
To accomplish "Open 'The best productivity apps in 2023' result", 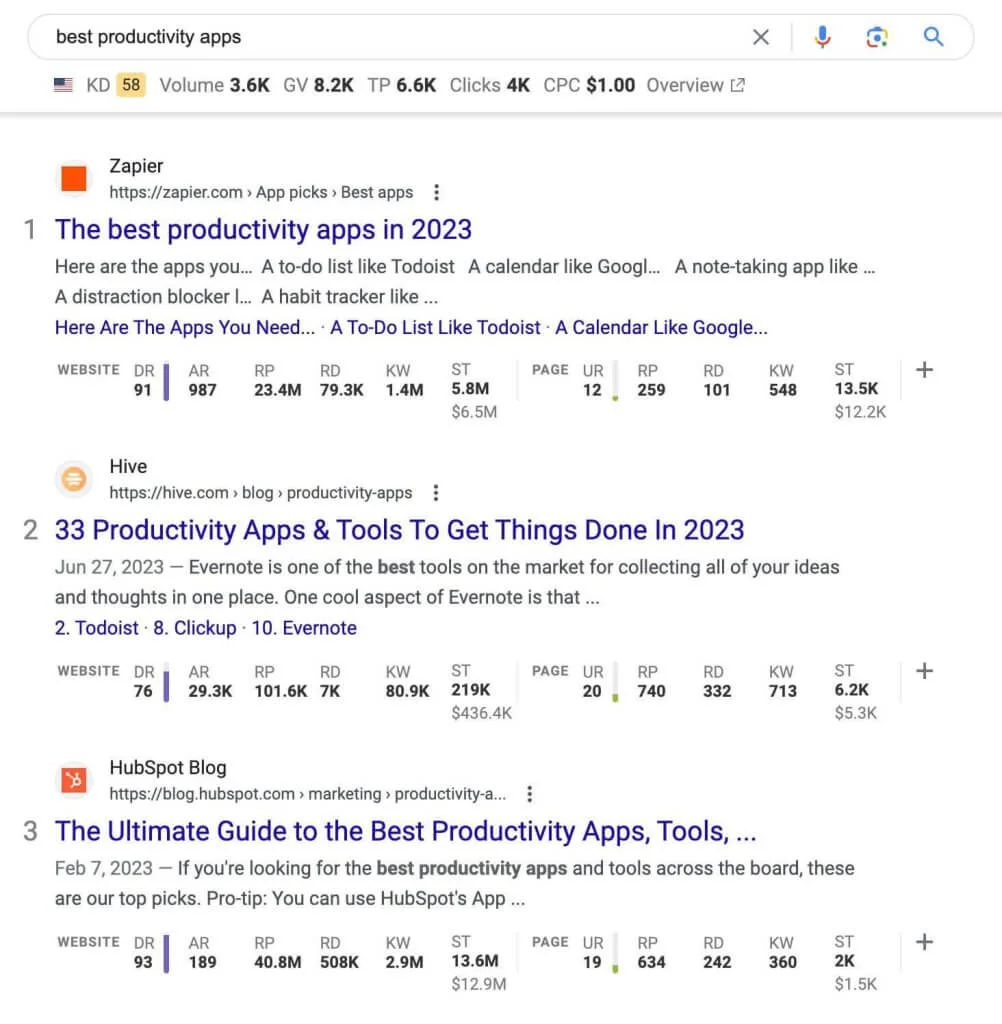I will click(263, 229).
